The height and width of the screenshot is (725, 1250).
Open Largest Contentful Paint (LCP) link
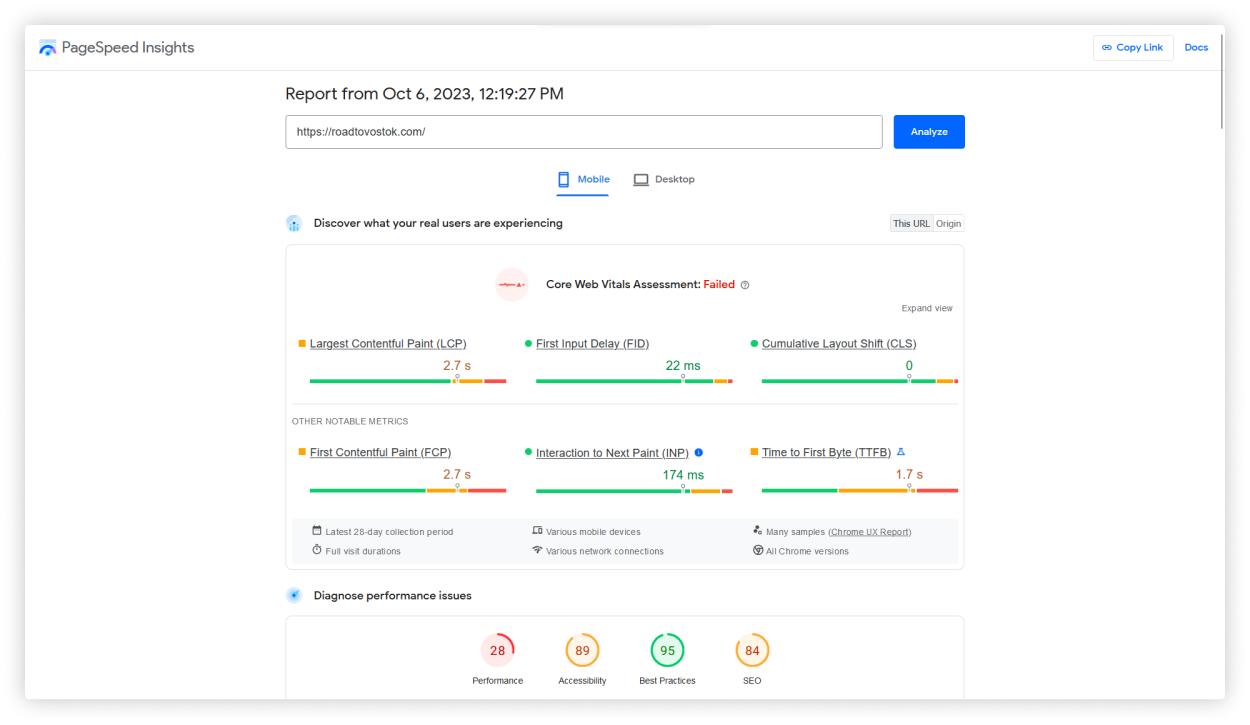click(388, 344)
